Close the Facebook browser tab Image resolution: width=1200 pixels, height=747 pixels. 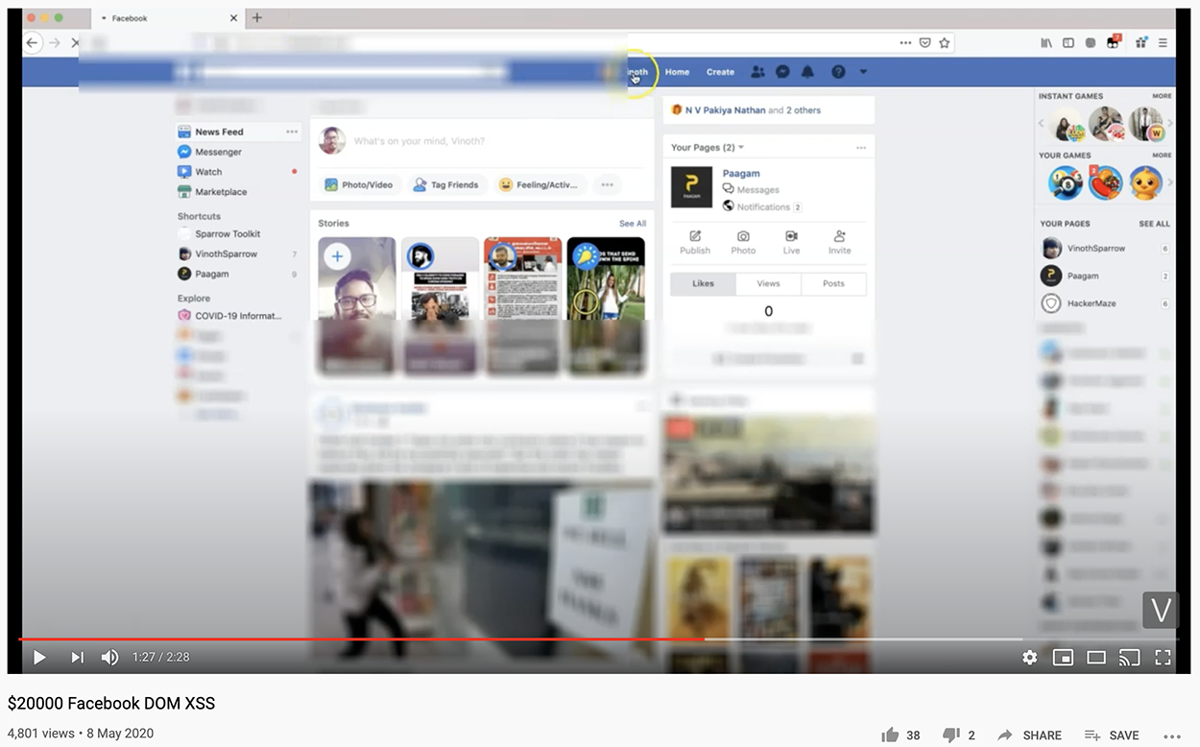[x=234, y=18]
